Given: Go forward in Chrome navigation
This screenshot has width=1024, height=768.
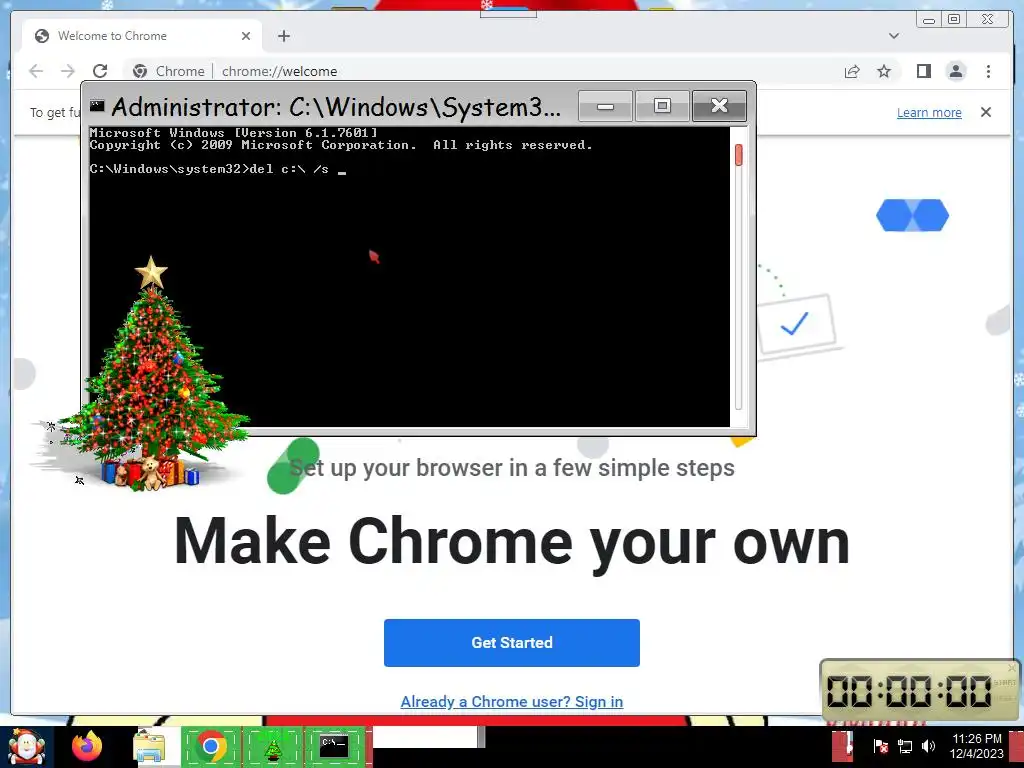Looking at the screenshot, I should coord(68,71).
